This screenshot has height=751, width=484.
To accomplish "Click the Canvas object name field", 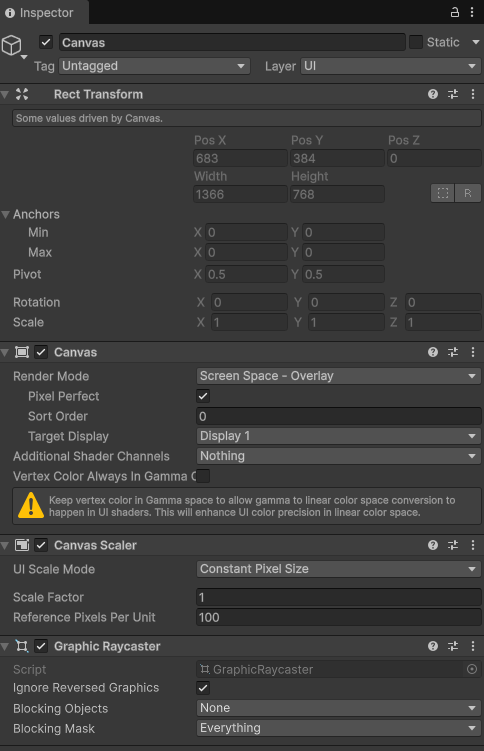I will point(232,42).
